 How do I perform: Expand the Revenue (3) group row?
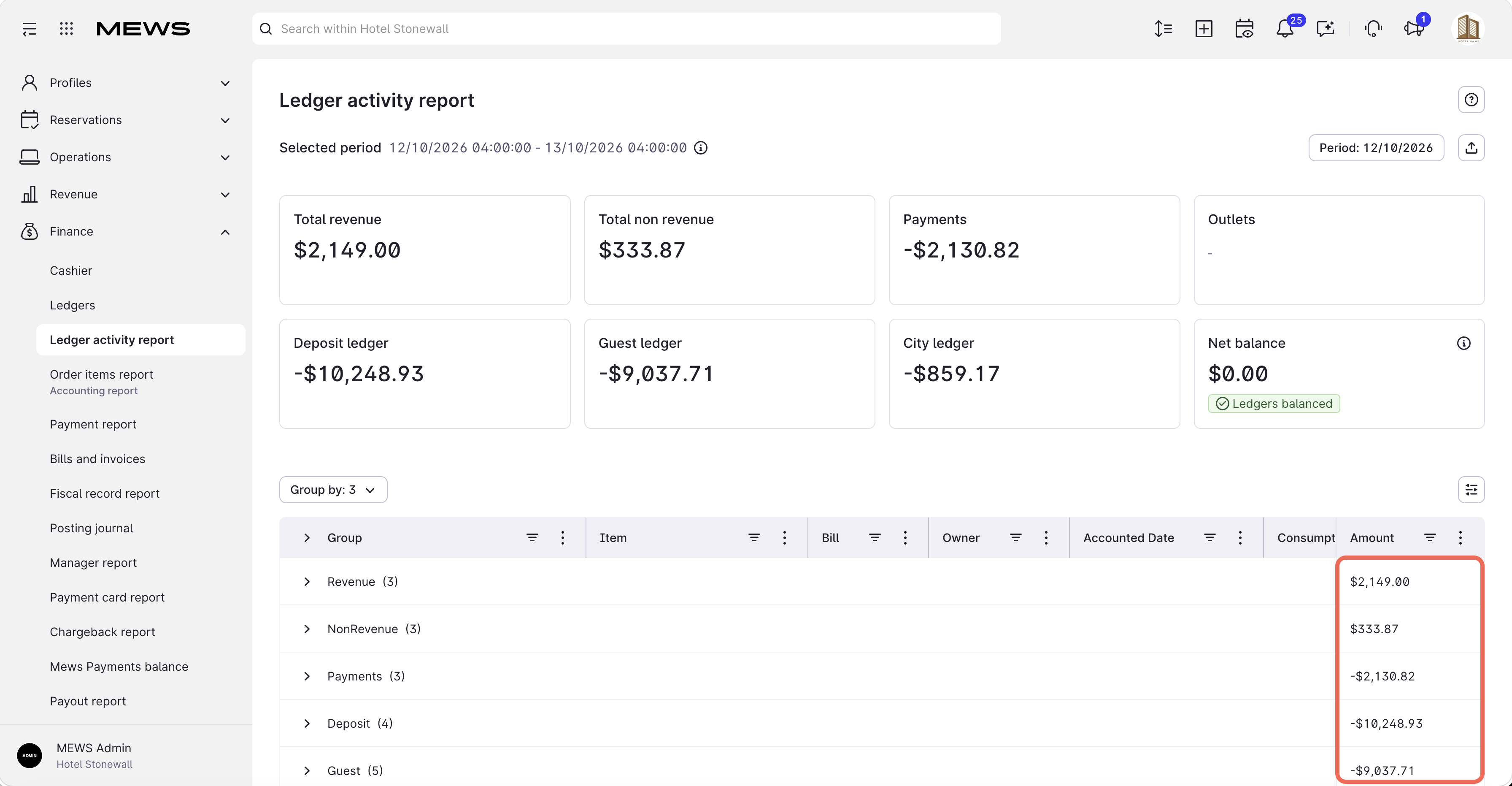306,582
